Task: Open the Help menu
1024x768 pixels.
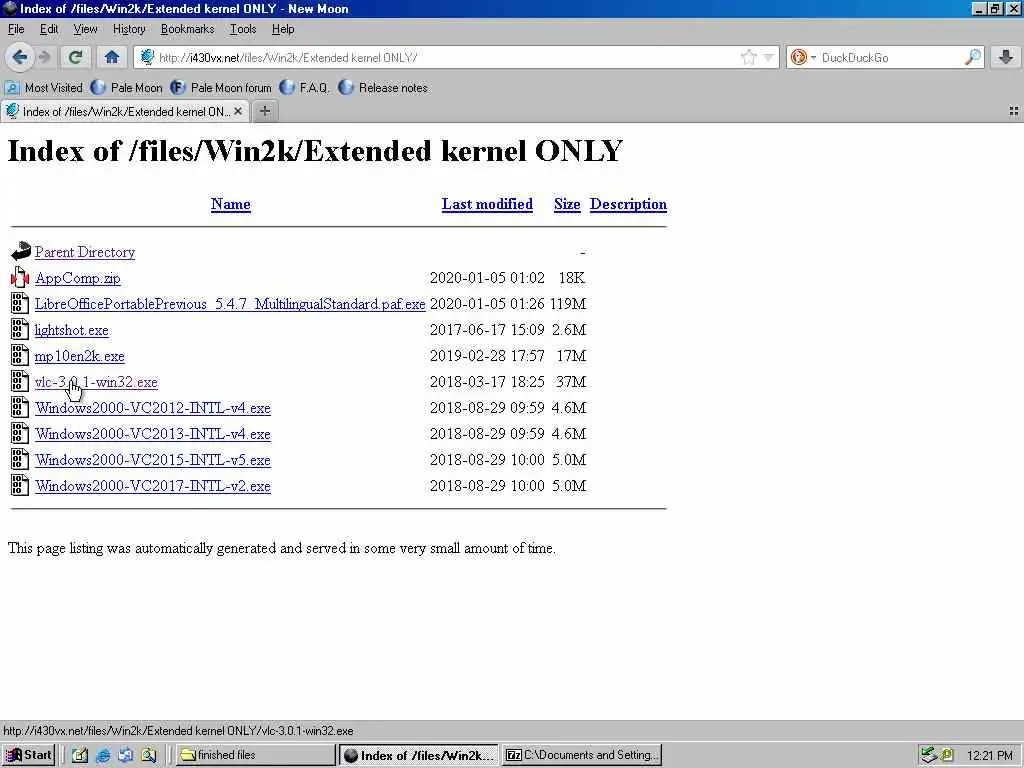Action: (283, 29)
